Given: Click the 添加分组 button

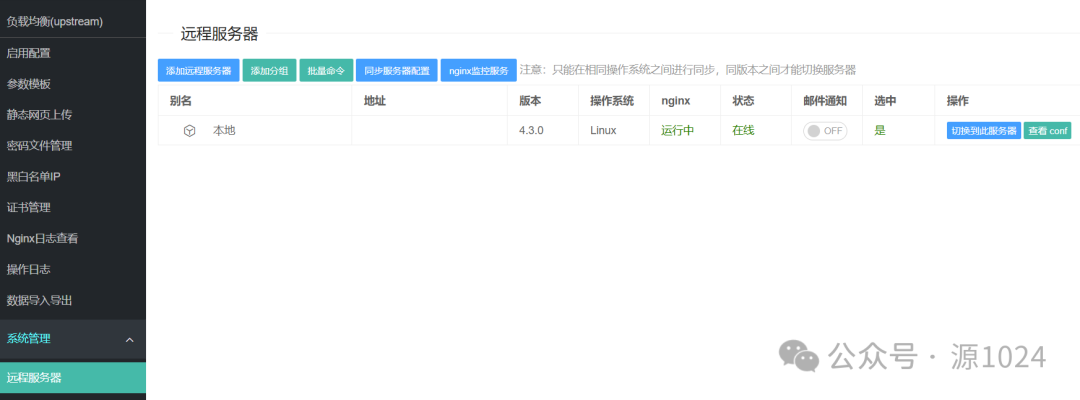Looking at the screenshot, I should point(269,70).
